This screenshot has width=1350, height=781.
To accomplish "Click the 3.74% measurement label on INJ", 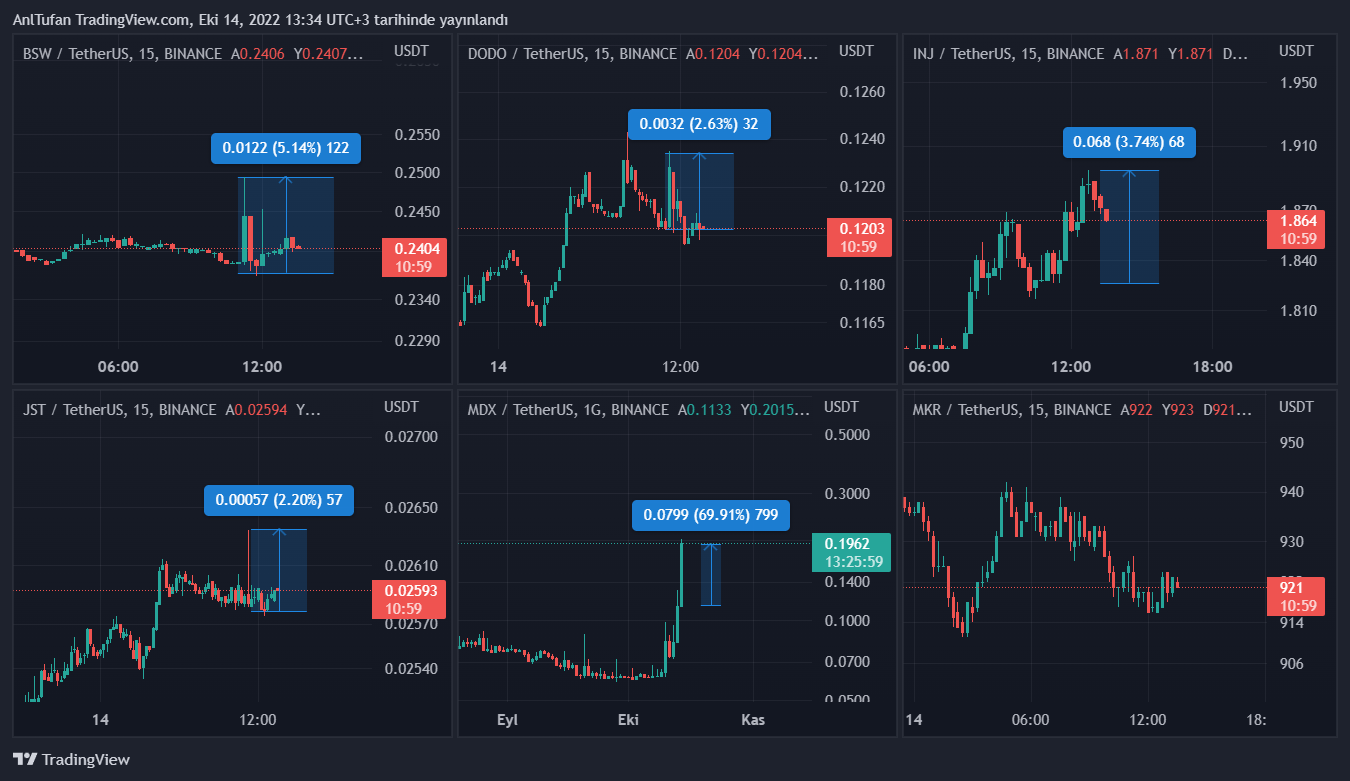I will pyautogui.click(x=1128, y=142).
